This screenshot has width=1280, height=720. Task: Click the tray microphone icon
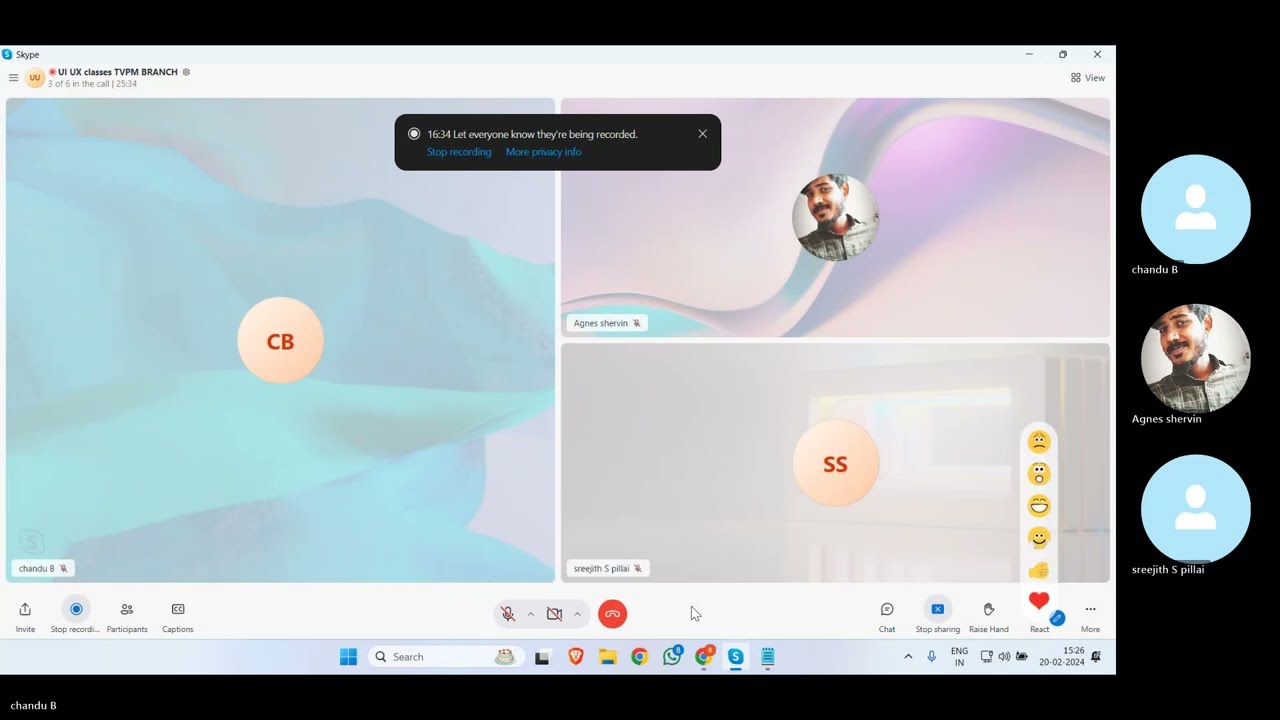pyautogui.click(x=931, y=657)
